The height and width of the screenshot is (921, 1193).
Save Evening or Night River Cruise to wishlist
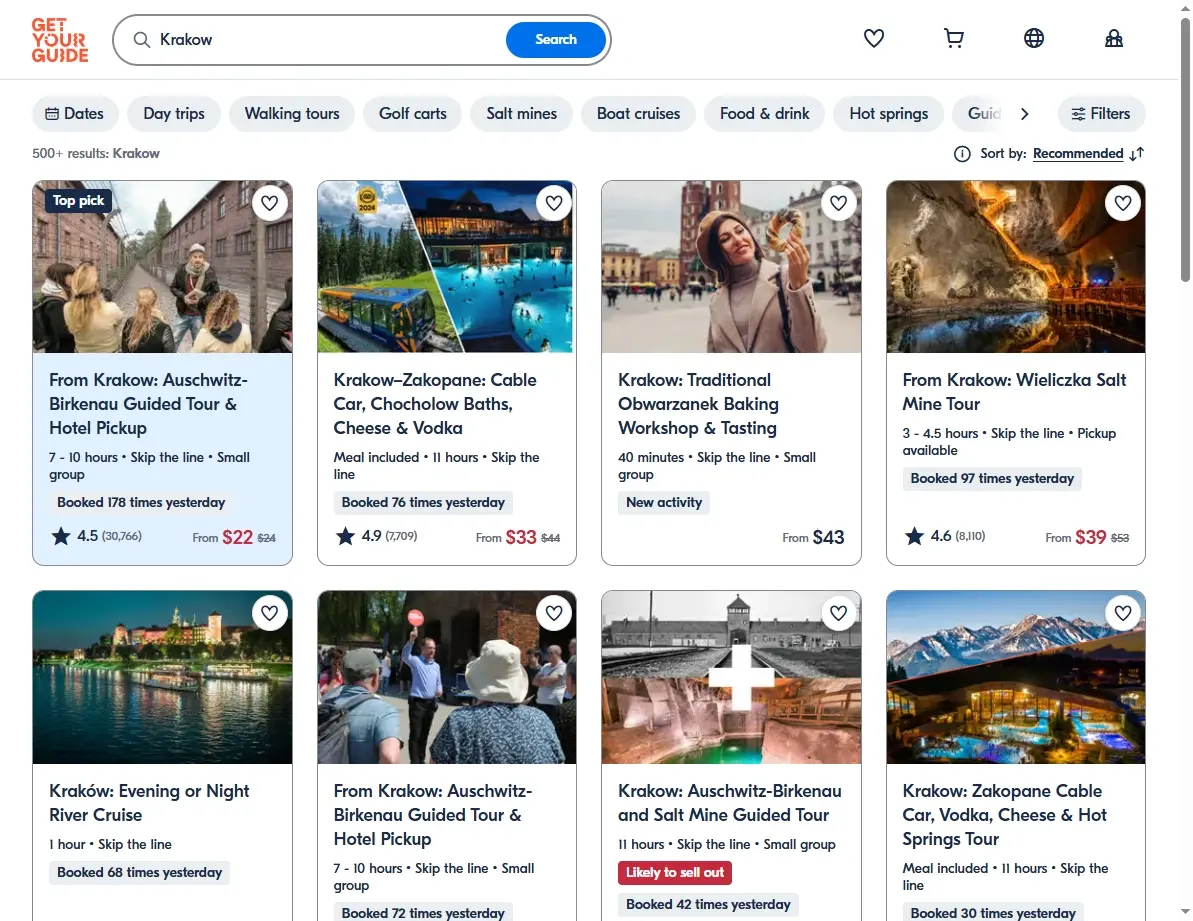(x=269, y=613)
